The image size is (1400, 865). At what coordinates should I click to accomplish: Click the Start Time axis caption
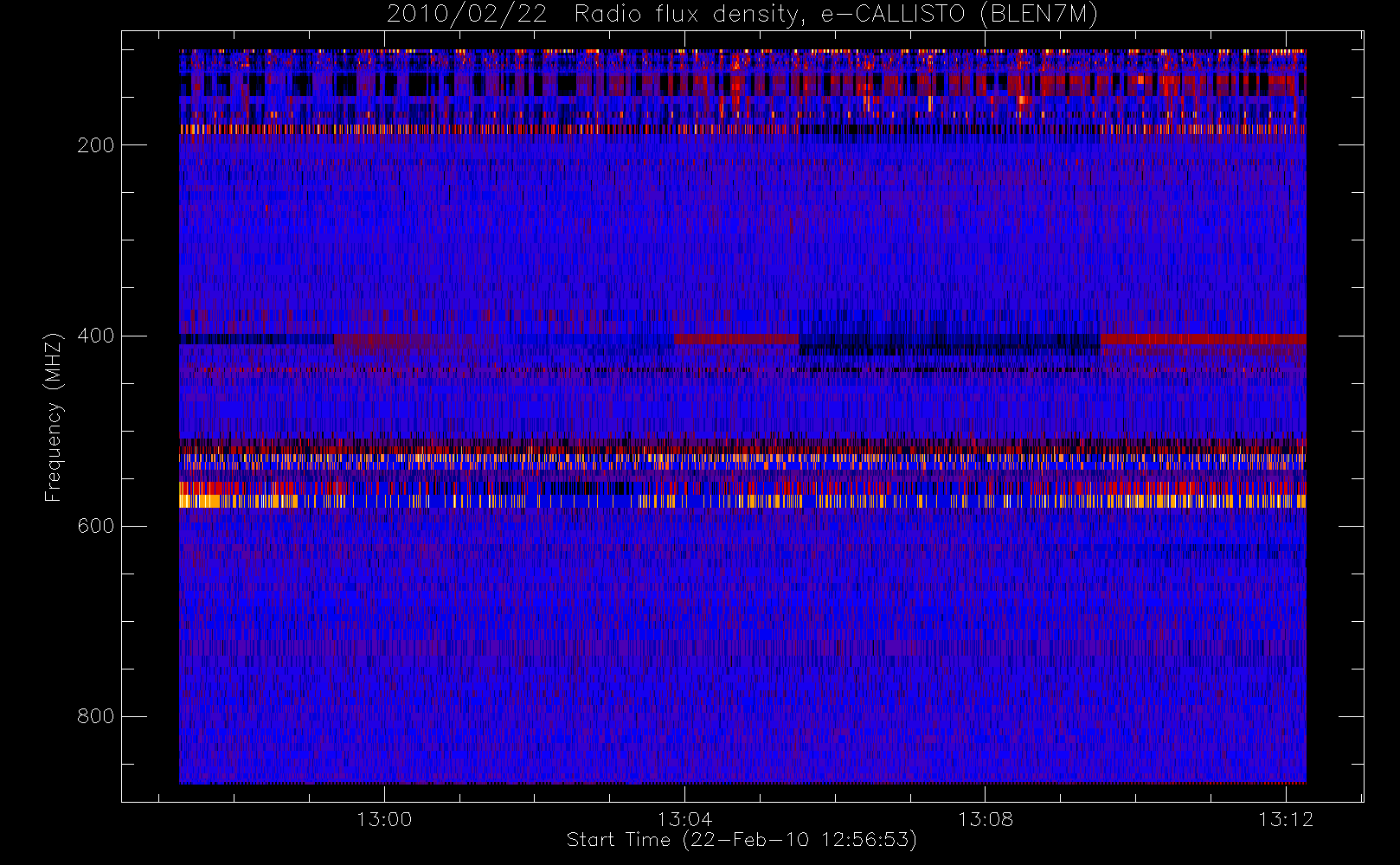[742, 840]
